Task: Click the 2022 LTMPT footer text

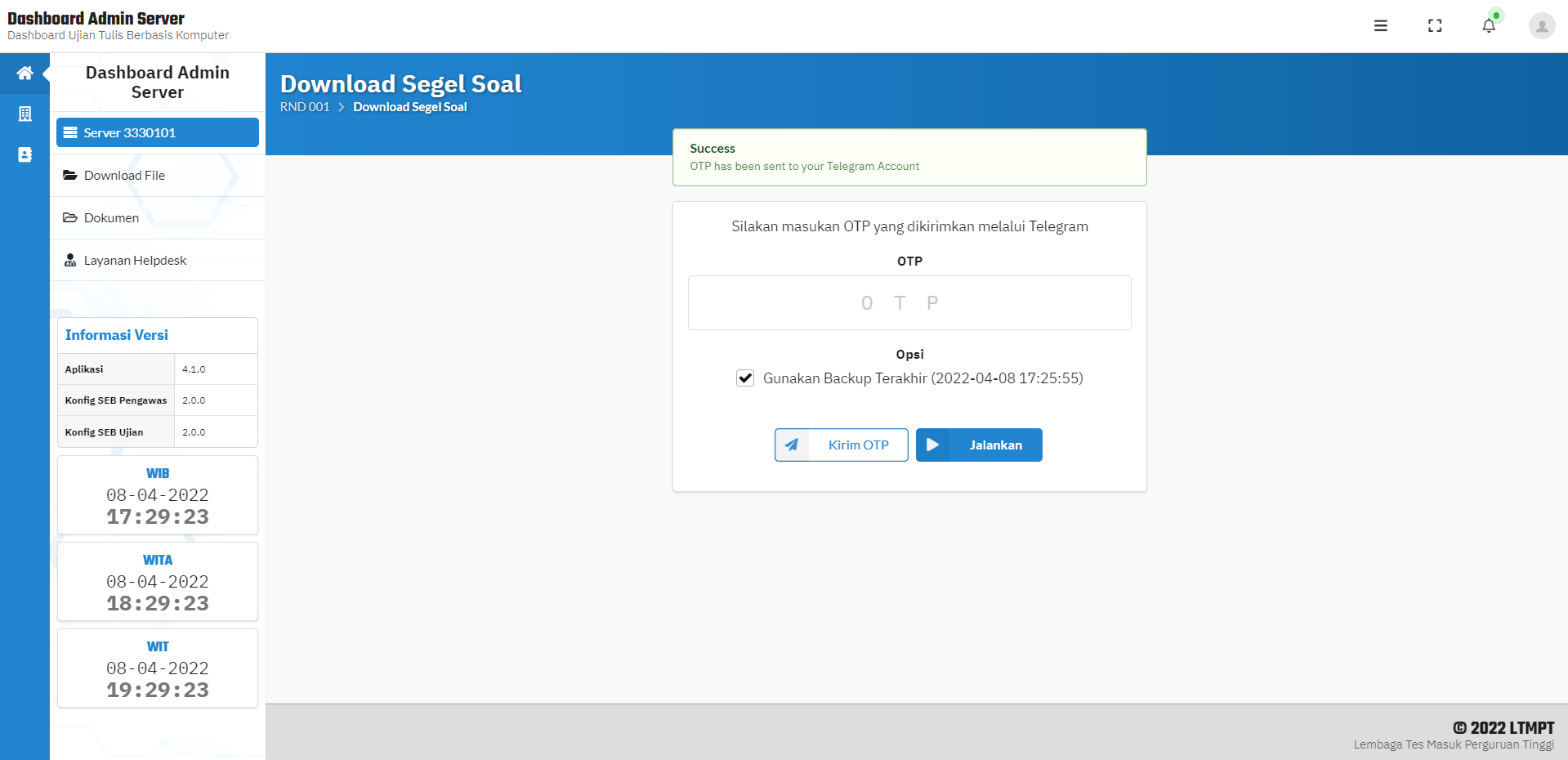Action: [x=1503, y=727]
